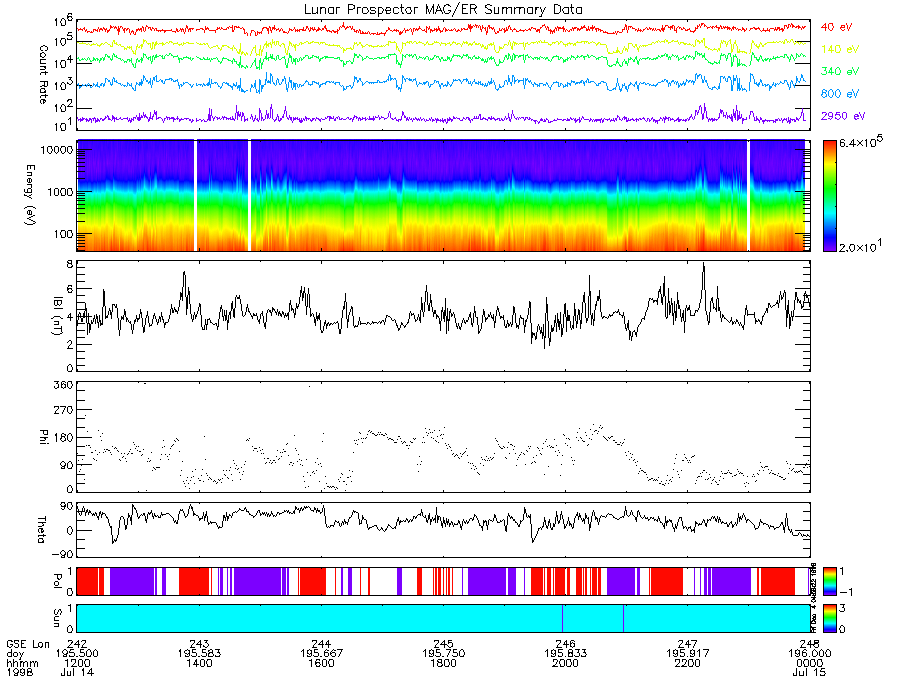Click the '1800' time tick label
The width and height of the screenshot is (900, 700).
point(443,663)
